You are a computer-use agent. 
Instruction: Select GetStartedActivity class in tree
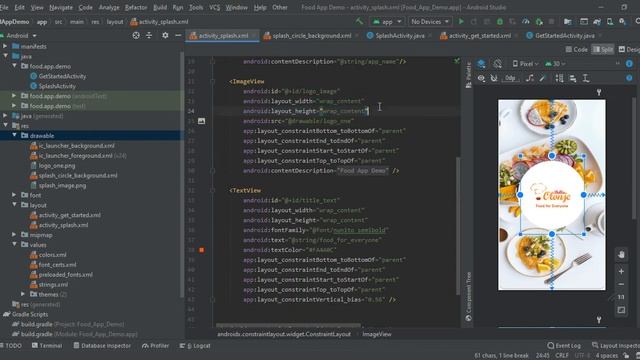click(x=62, y=76)
